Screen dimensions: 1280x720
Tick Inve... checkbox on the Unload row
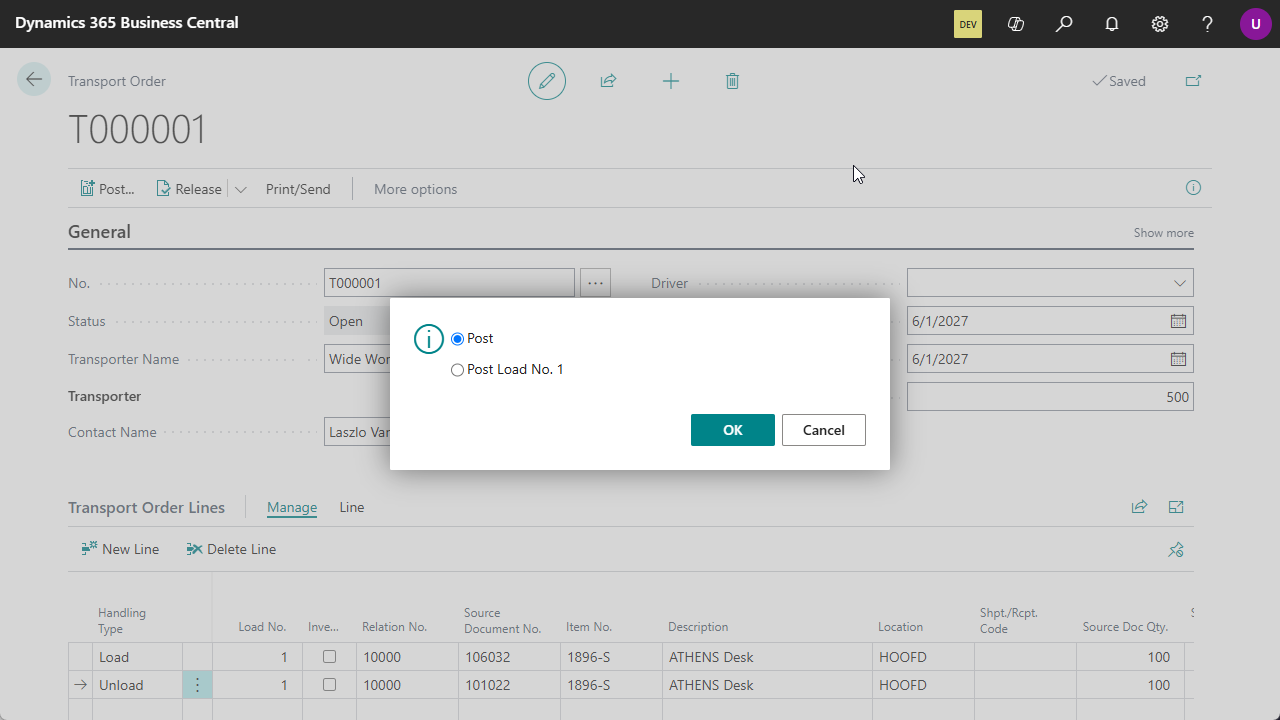point(329,685)
